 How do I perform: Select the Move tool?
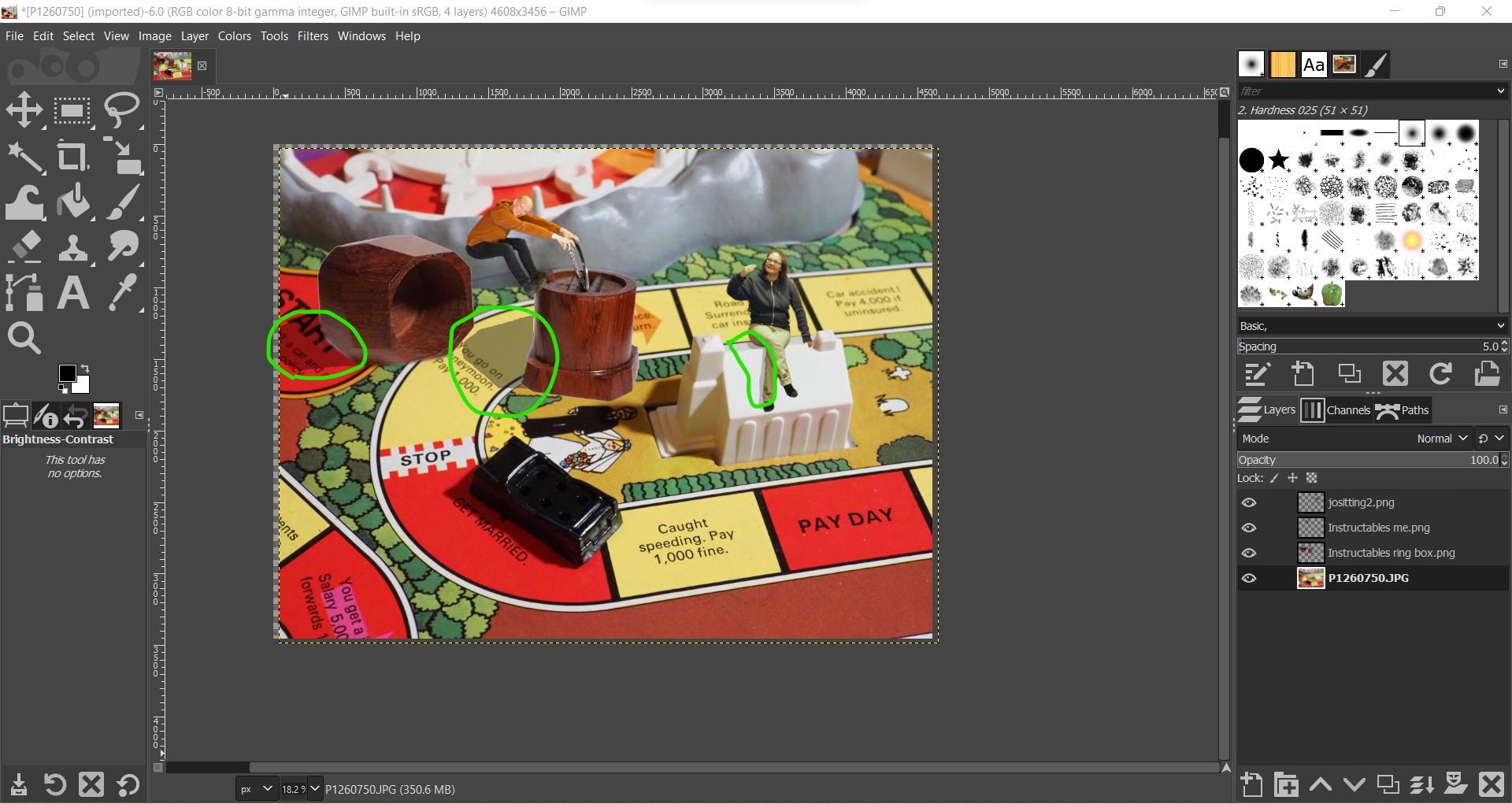point(25,109)
